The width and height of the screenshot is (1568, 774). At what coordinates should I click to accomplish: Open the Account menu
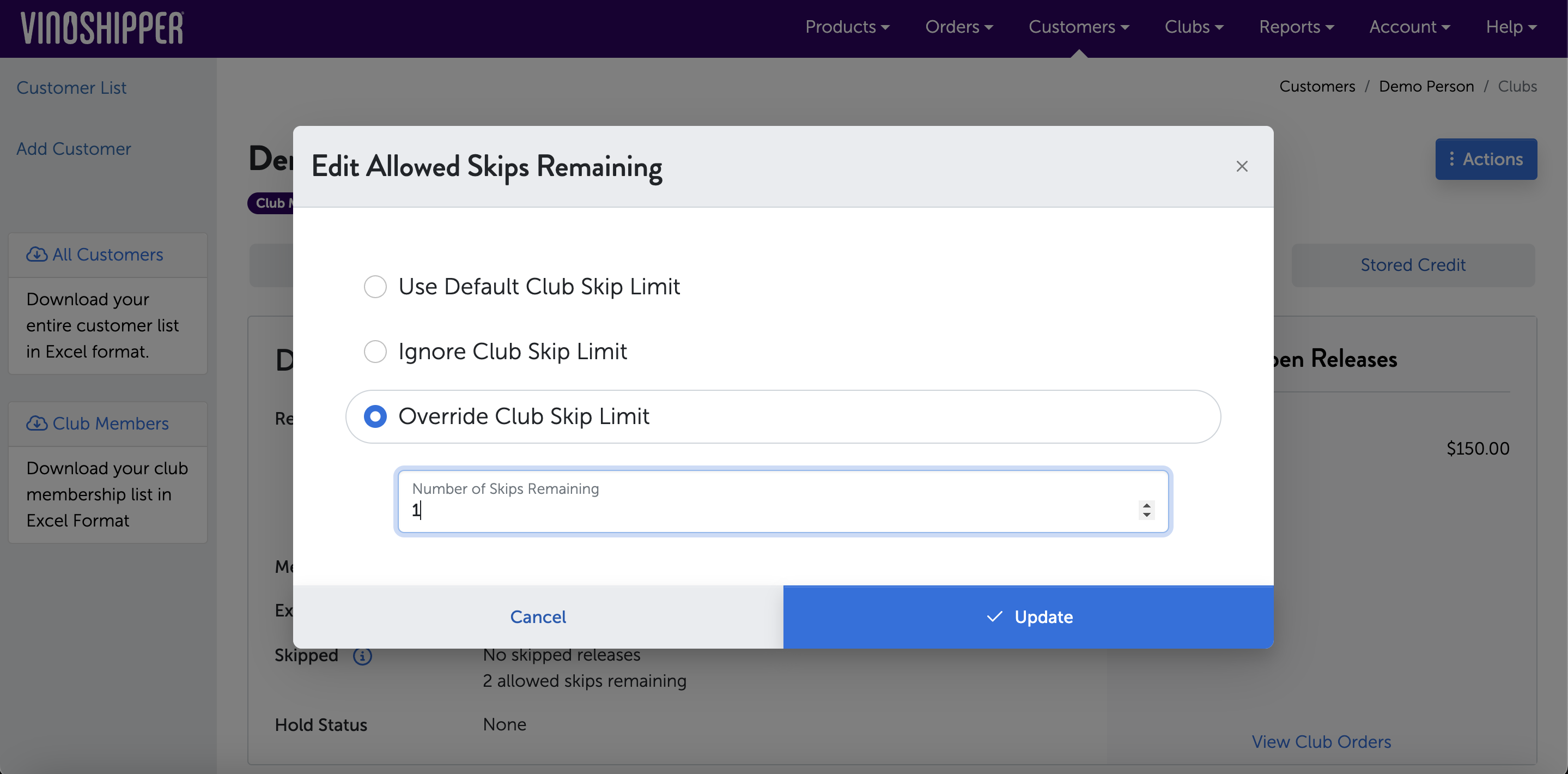pyautogui.click(x=1409, y=27)
